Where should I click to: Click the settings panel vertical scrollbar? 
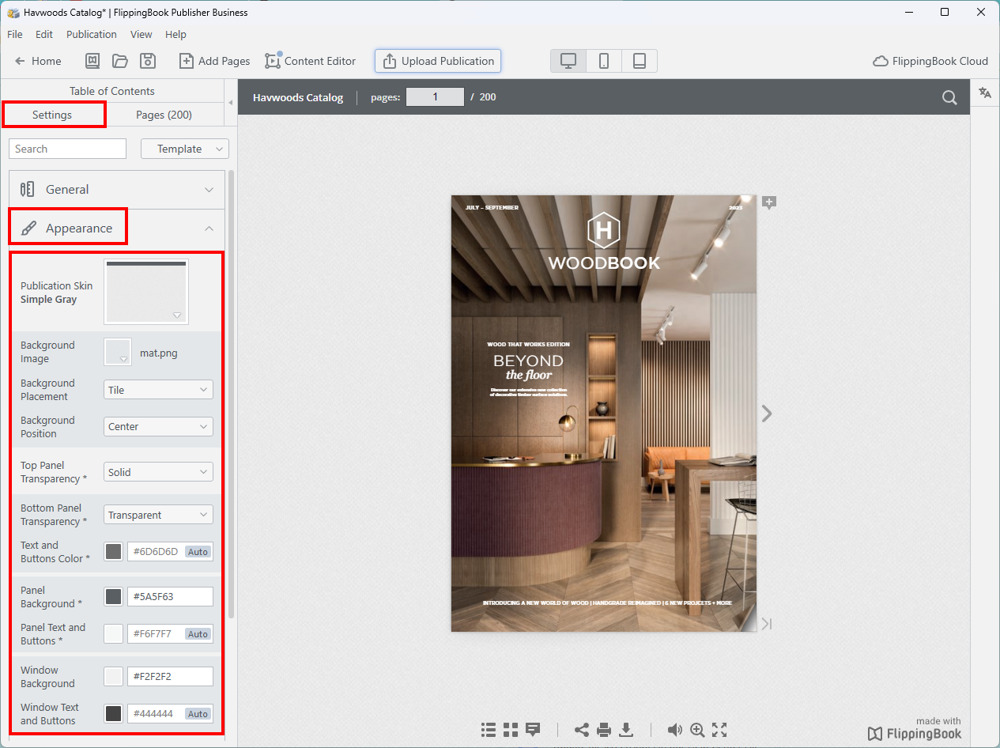(231, 394)
